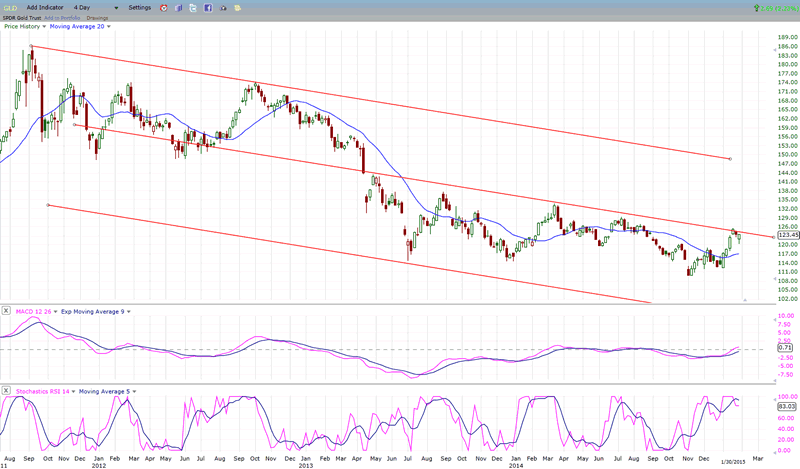Image resolution: width=800 pixels, height=469 pixels.
Task: Click the yellow note icon in the toolbar
Action: pos(238,7)
